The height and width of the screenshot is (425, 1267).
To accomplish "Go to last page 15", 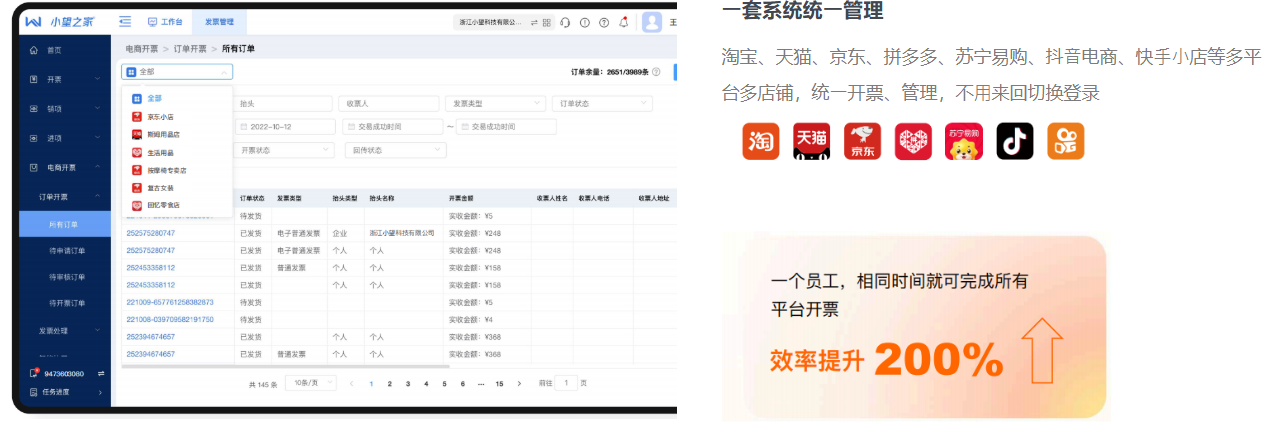I will (x=499, y=383).
